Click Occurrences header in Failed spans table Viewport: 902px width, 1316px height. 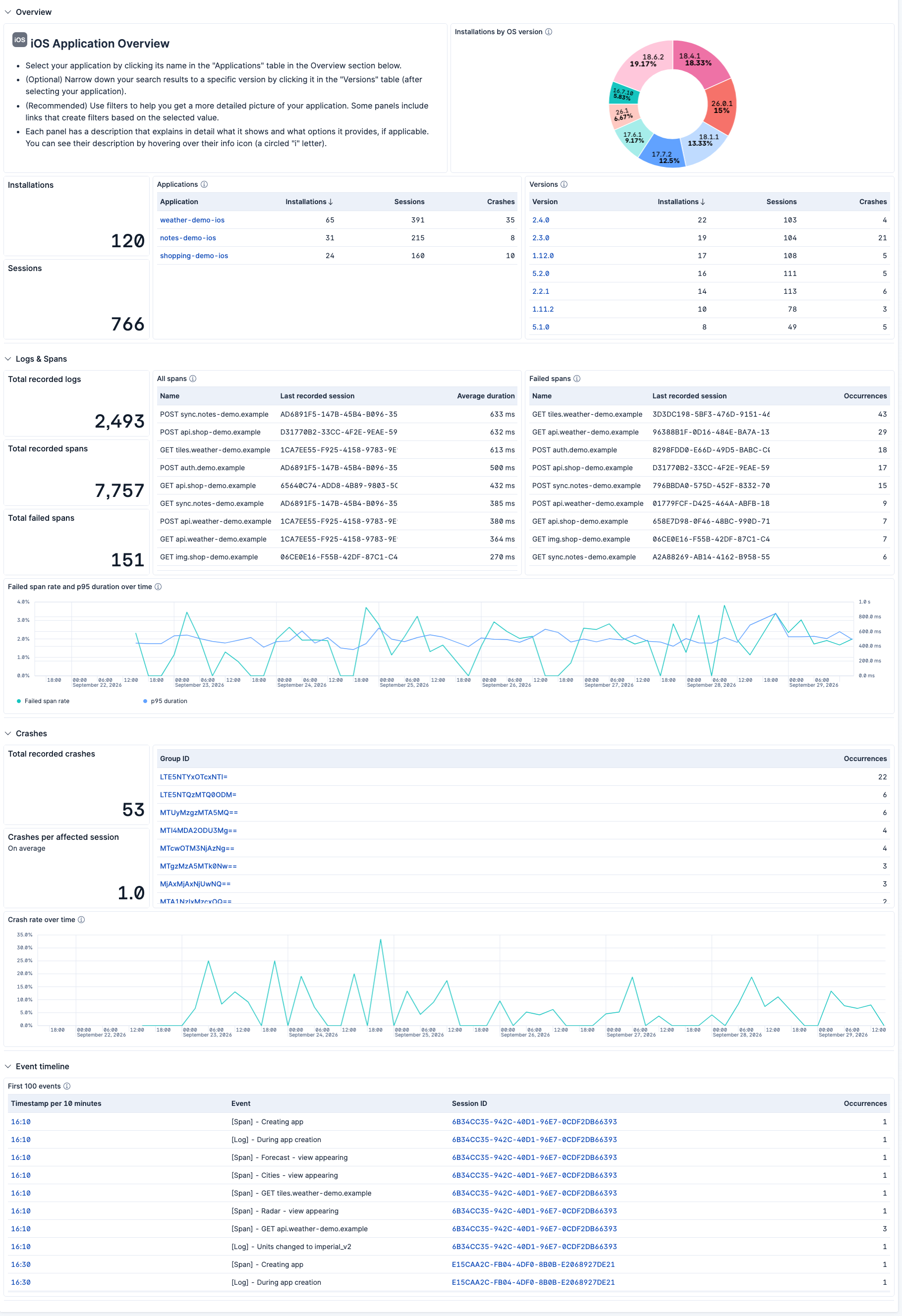(x=865, y=396)
